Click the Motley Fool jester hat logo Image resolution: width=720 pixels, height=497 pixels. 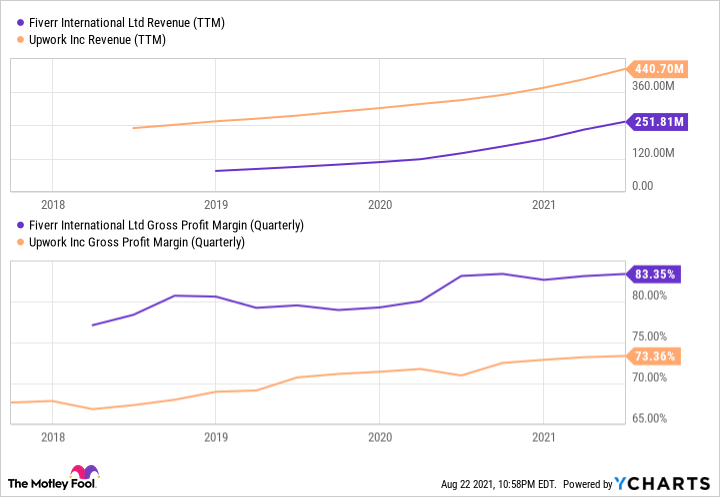coord(81,475)
